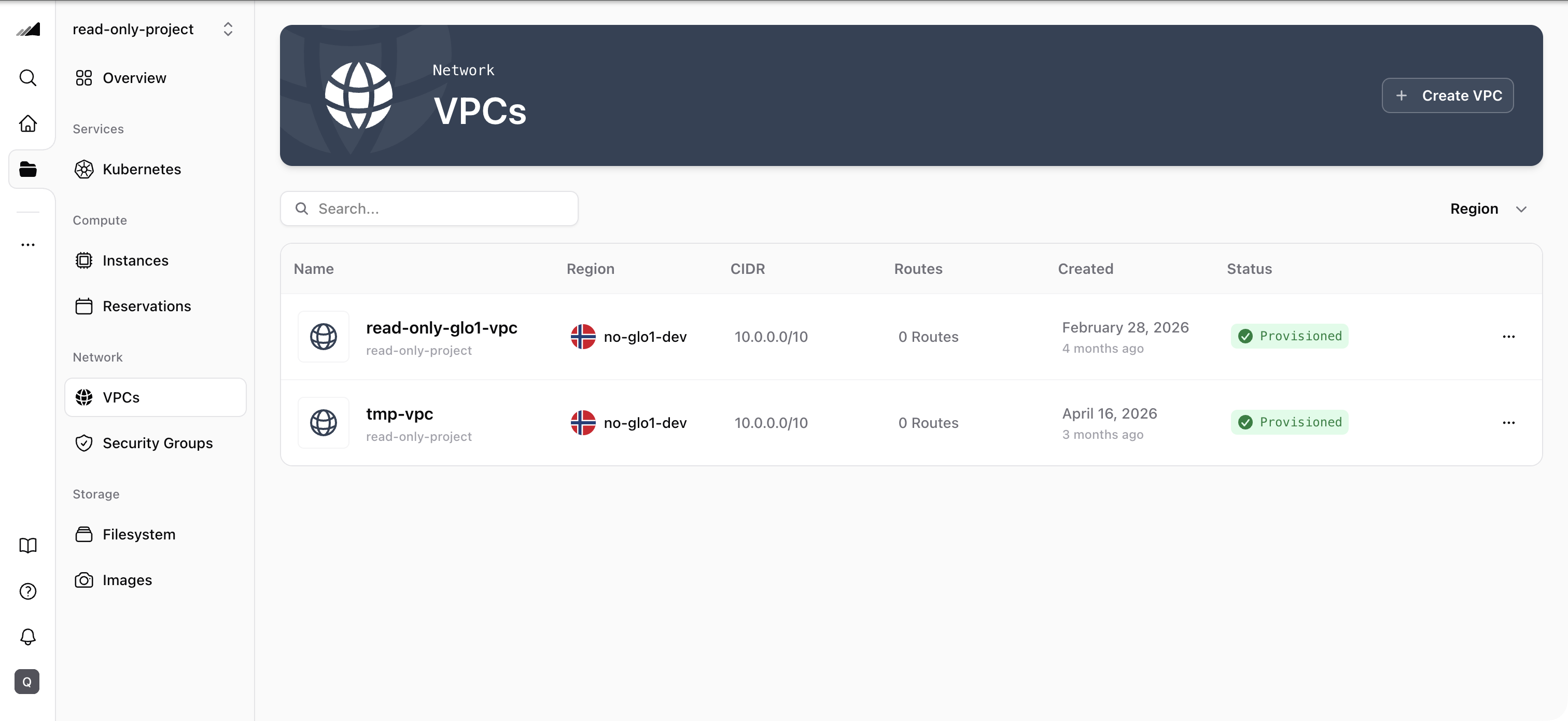Open row actions menu for read-only-glo1-vpc
This screenshot has height=721, width=1568.
pyautogui.click(x=1508, y=337)
